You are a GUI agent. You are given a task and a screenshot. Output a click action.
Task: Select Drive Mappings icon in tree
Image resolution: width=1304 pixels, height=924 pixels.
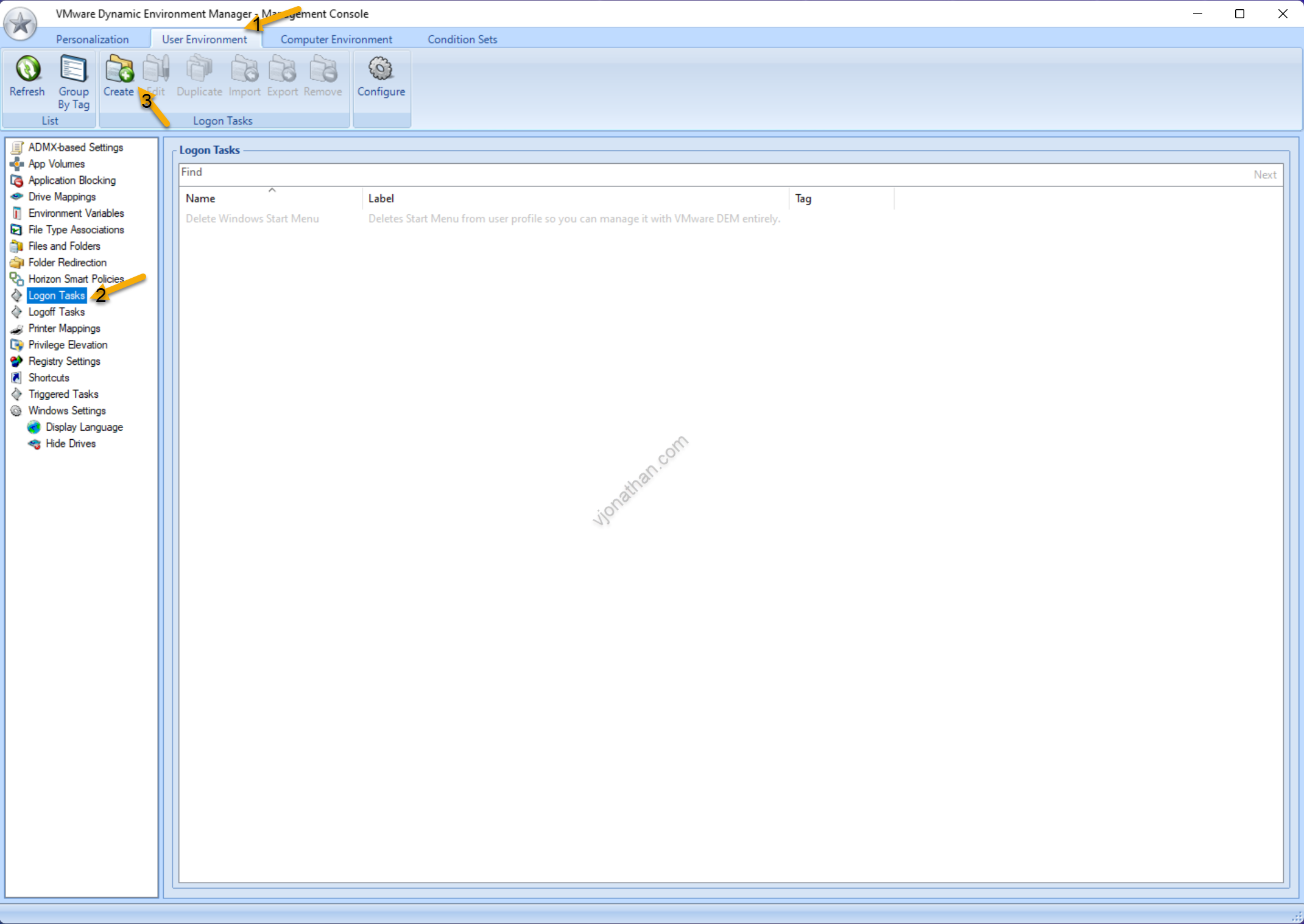point(17,197)
